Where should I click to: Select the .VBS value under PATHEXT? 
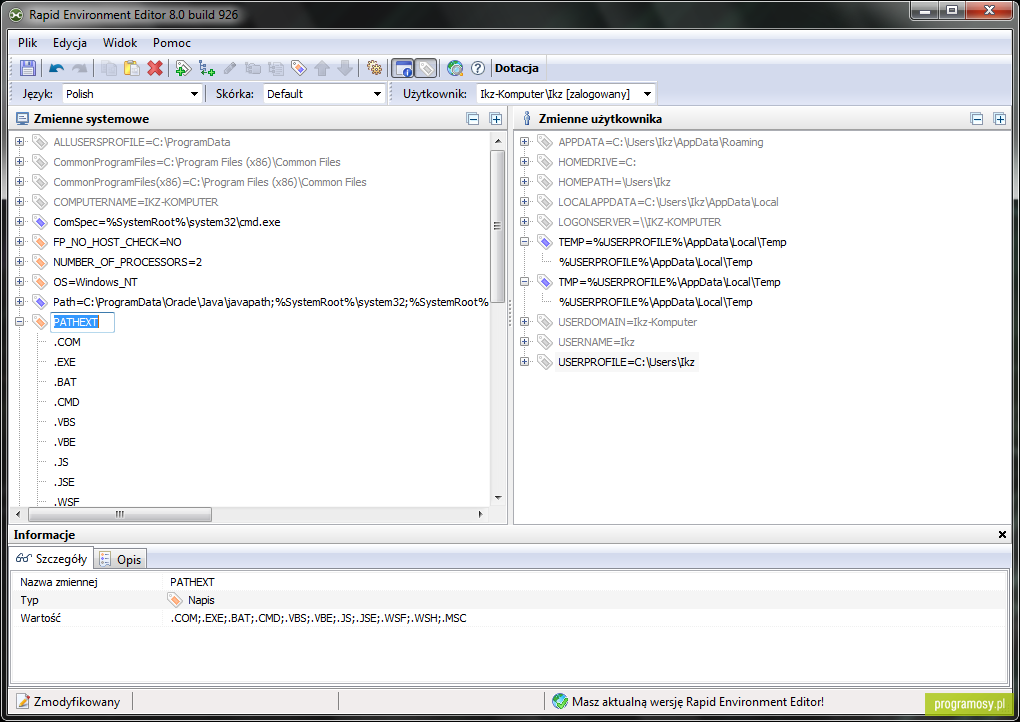pyautogui.click(x=64, y=422)
